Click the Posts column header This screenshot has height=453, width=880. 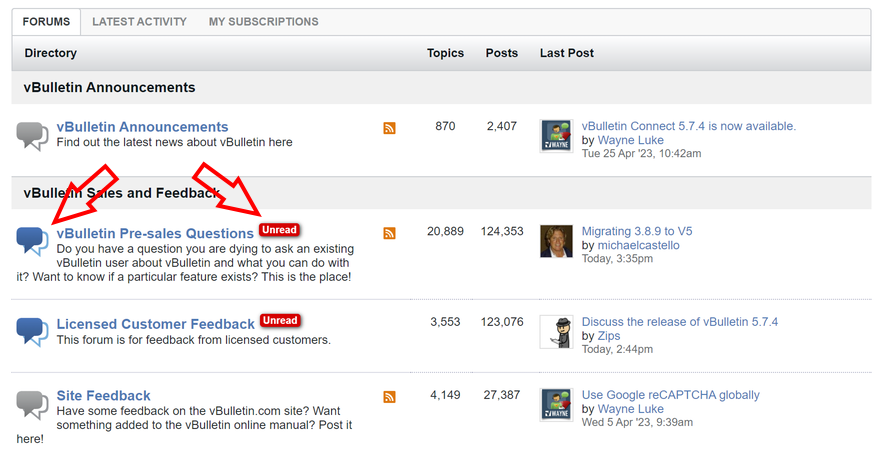coord(502,53)
